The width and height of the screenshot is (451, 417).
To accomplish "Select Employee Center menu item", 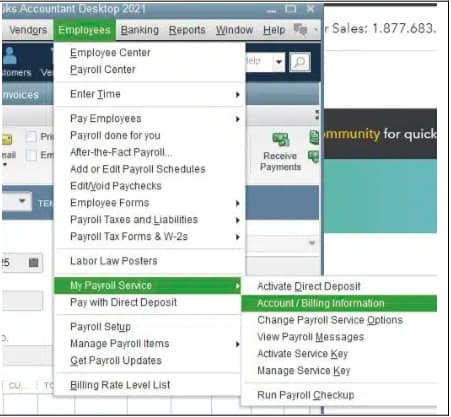I will pos(149,53).
